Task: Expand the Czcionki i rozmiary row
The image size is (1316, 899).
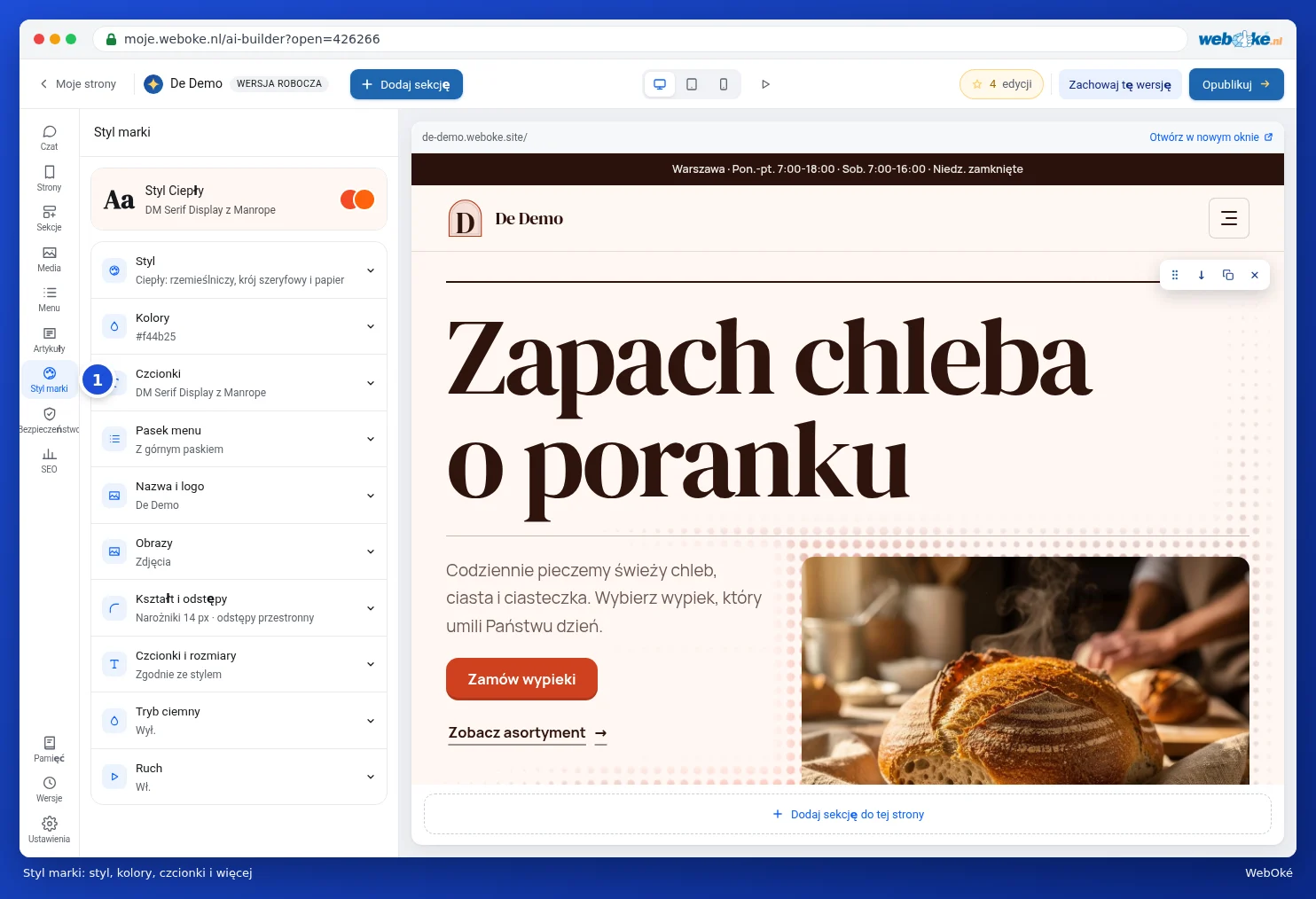Action: pyautogui.click(x=239, y=664)
